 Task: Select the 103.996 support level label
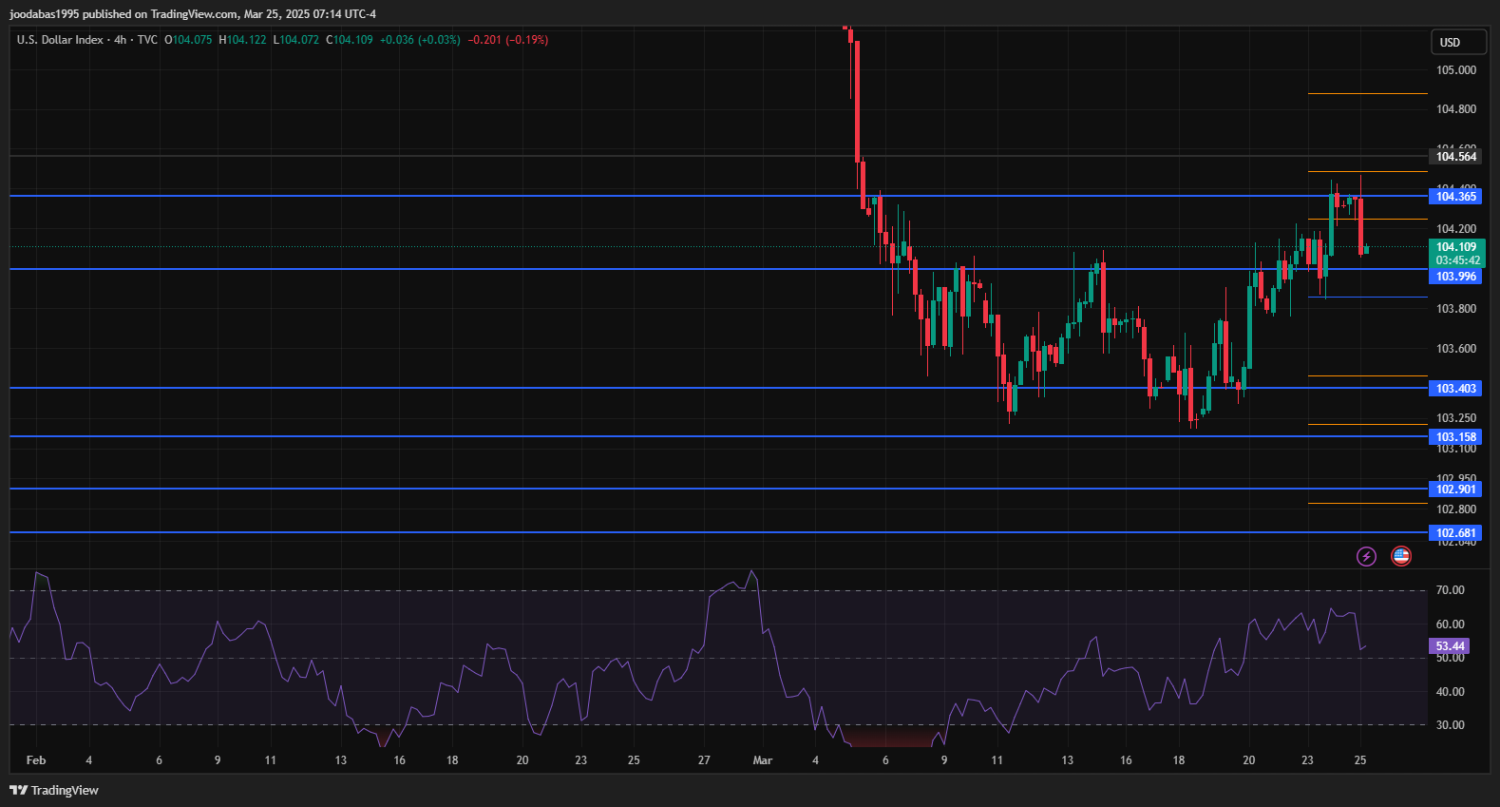[x=1456, y=276]
